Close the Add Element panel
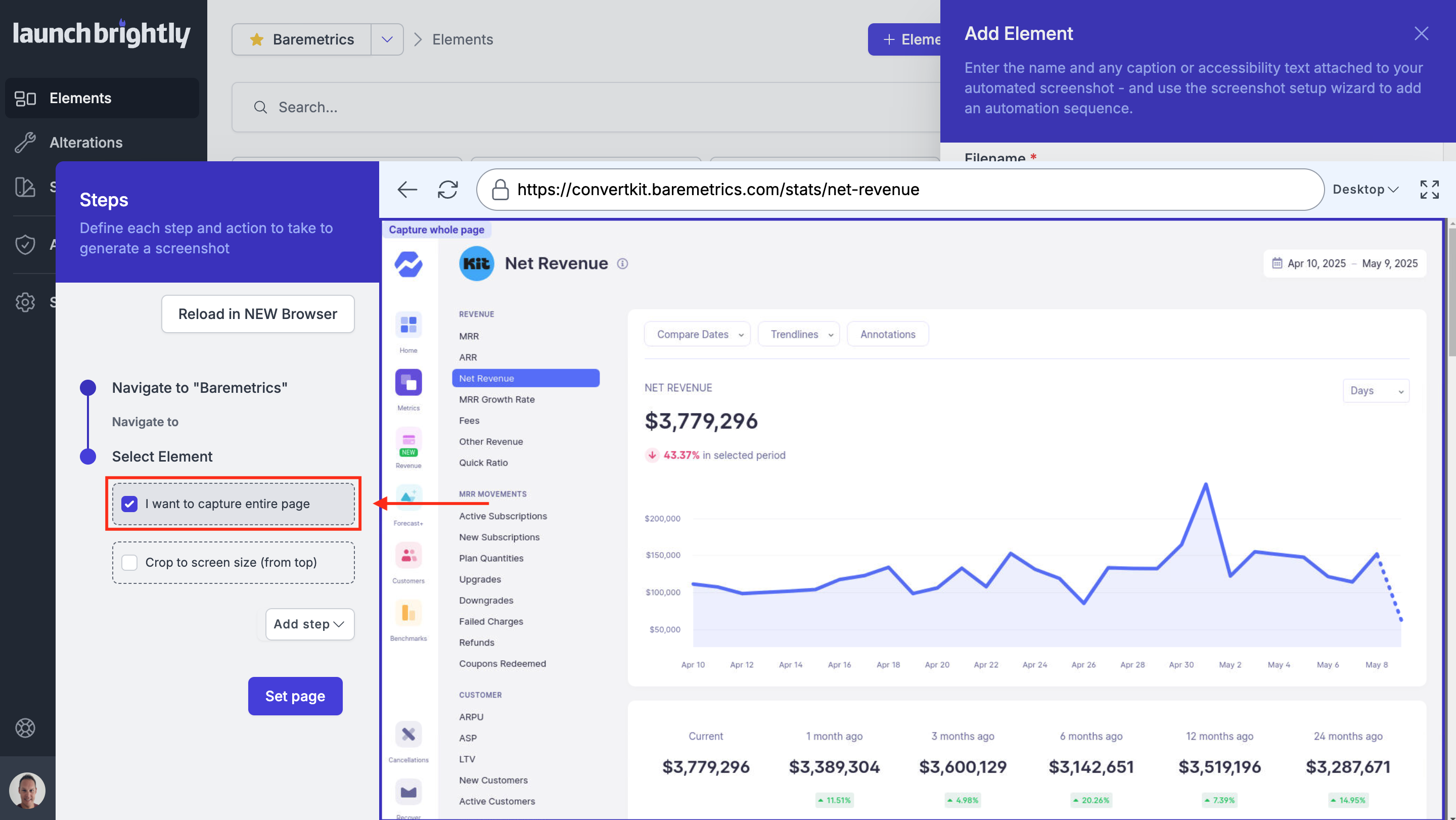Screen dimensions: 1456x820 click(1421, 33)
